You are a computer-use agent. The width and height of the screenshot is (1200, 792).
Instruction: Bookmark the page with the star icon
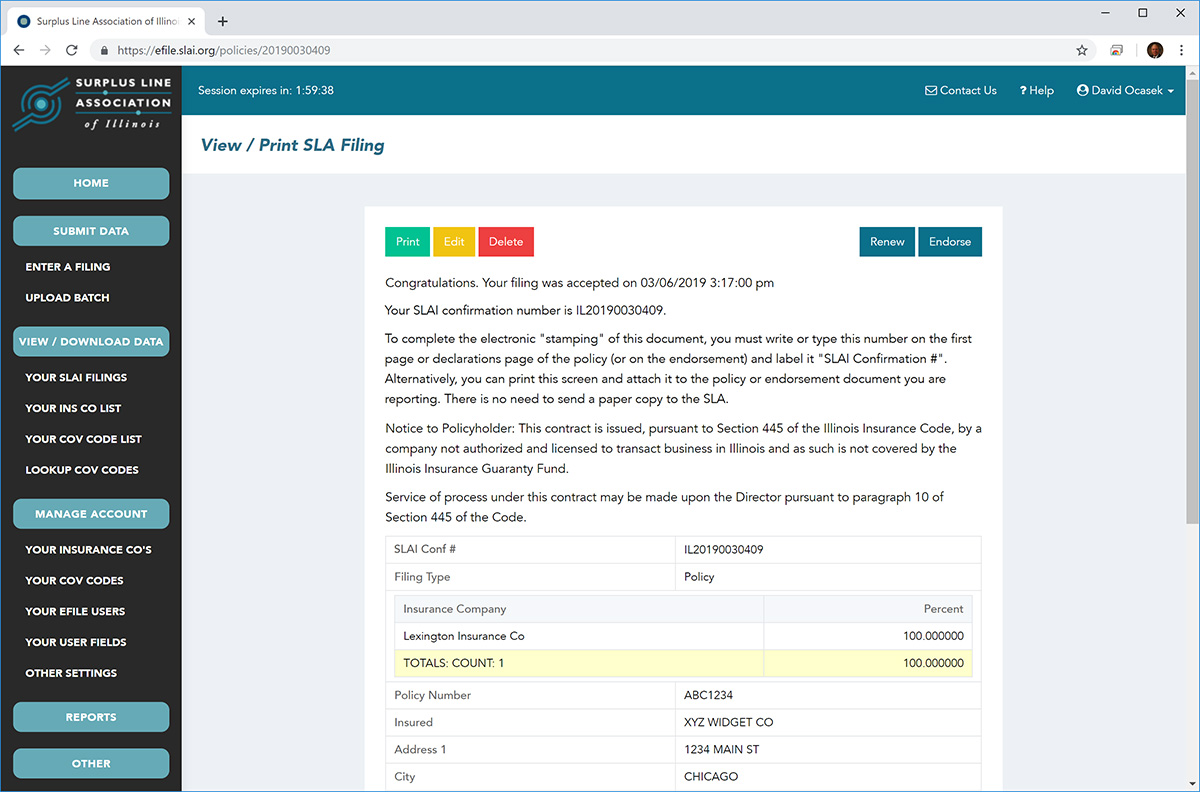(1083, 50)
